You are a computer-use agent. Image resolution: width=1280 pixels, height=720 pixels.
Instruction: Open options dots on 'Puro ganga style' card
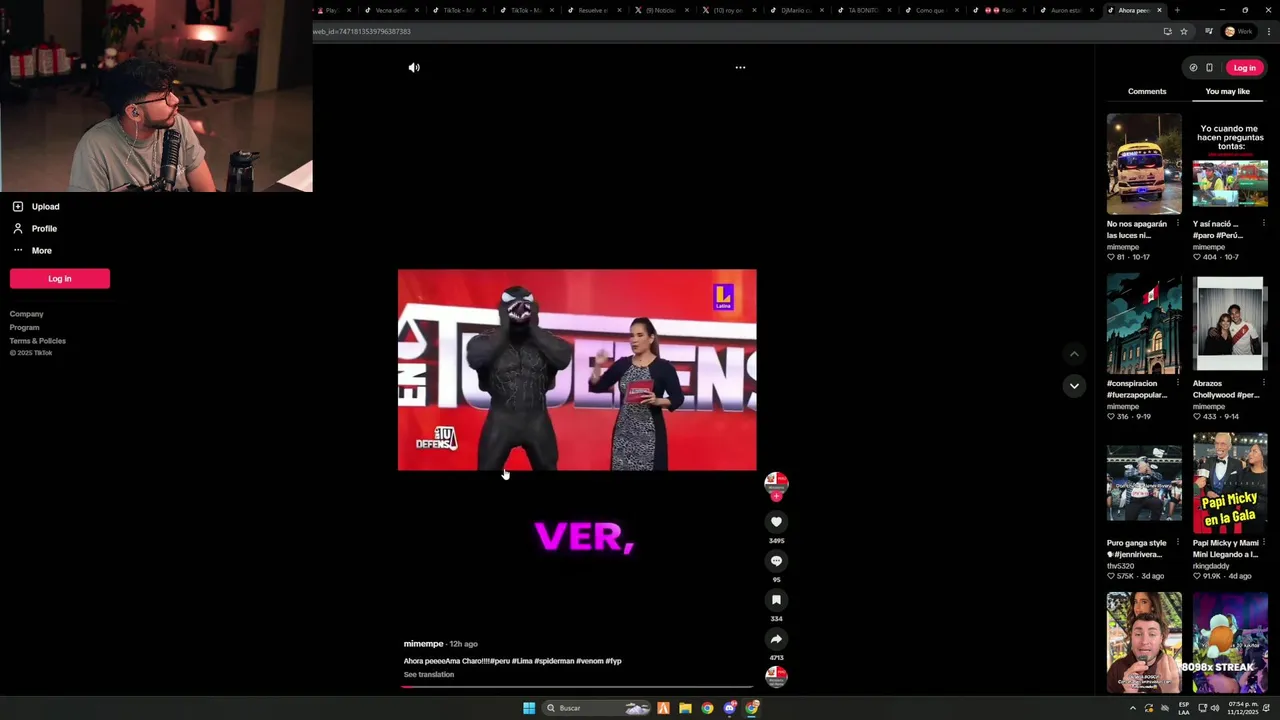[1178, 543]
